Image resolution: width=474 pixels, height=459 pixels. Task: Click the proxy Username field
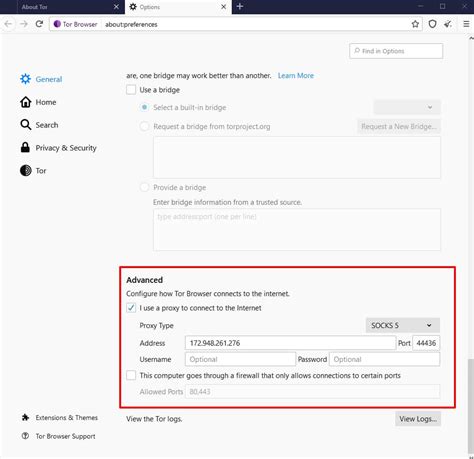240,359
